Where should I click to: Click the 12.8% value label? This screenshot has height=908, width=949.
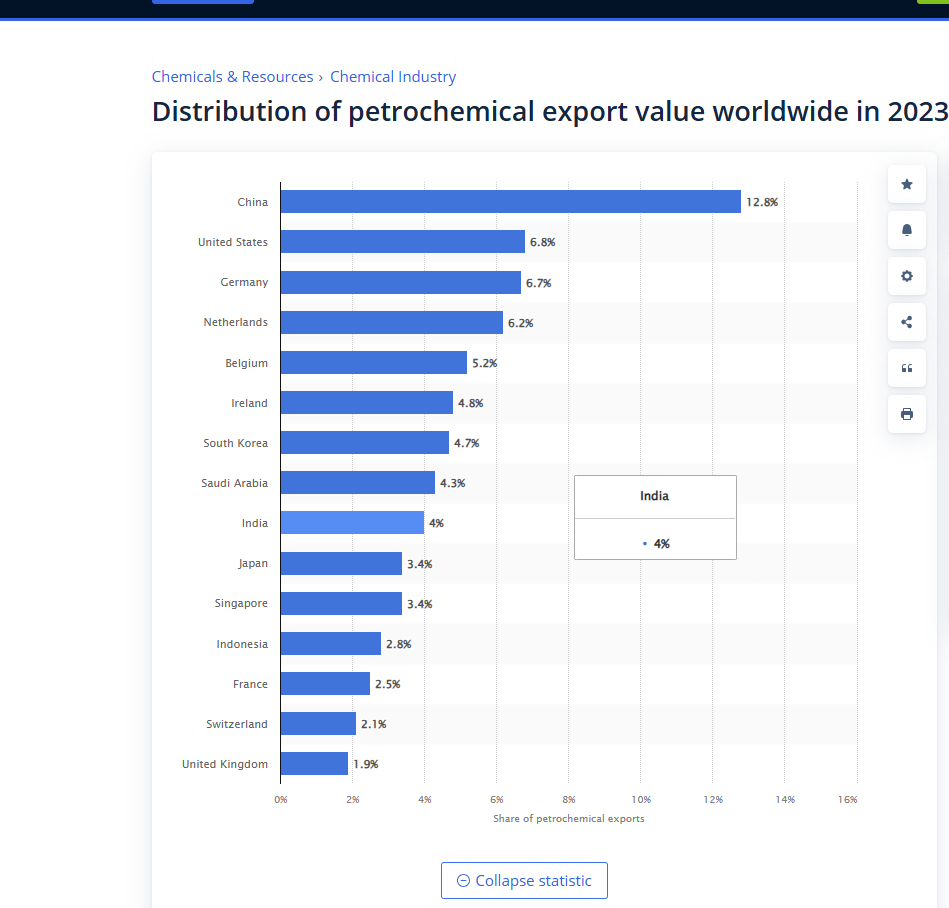coord(762,202)
